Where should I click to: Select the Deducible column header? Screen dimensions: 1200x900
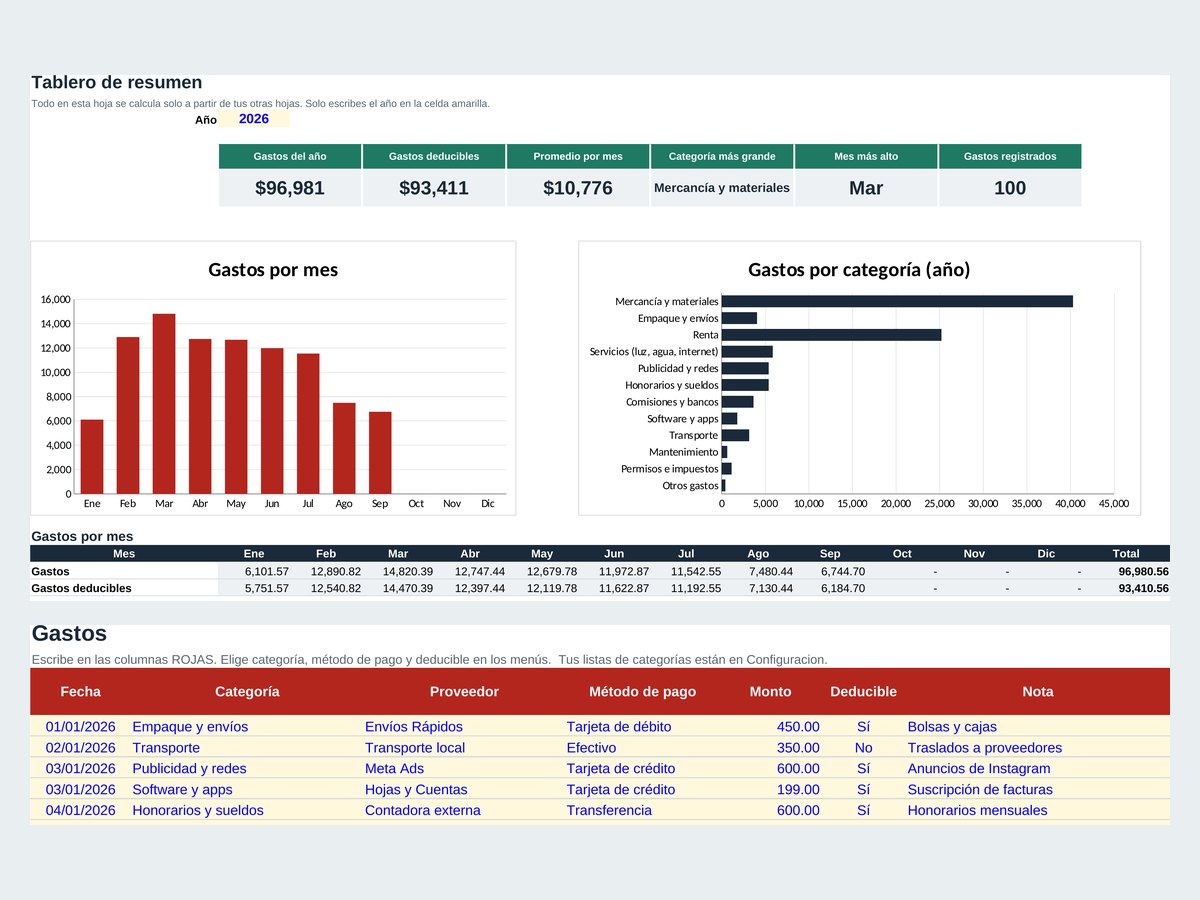tap(863, 691)
